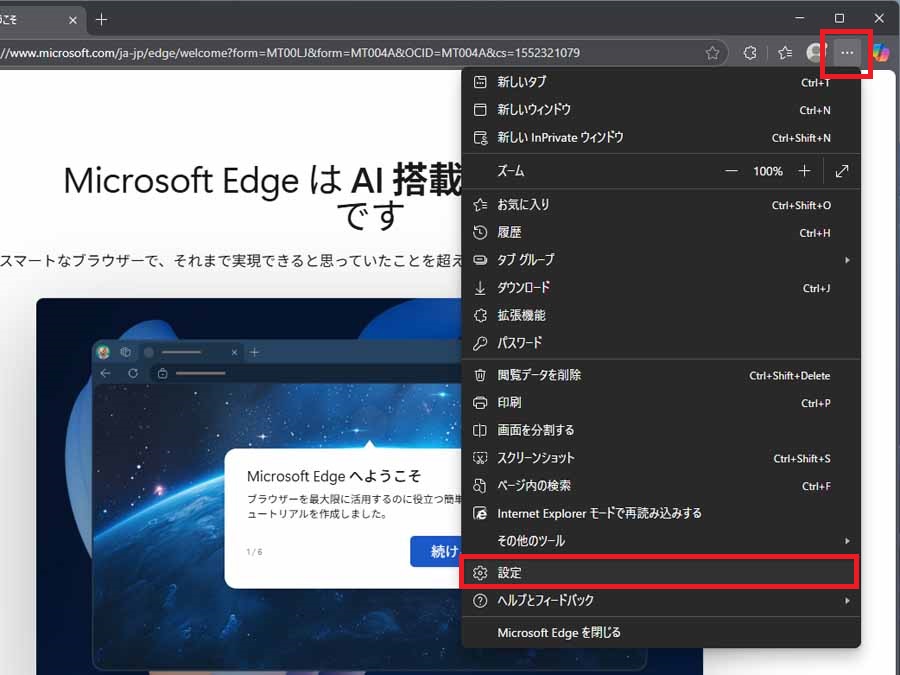Screen dimensions: 900x675
Task: Decrease zoom with the minus button
Action: (732, 171)
